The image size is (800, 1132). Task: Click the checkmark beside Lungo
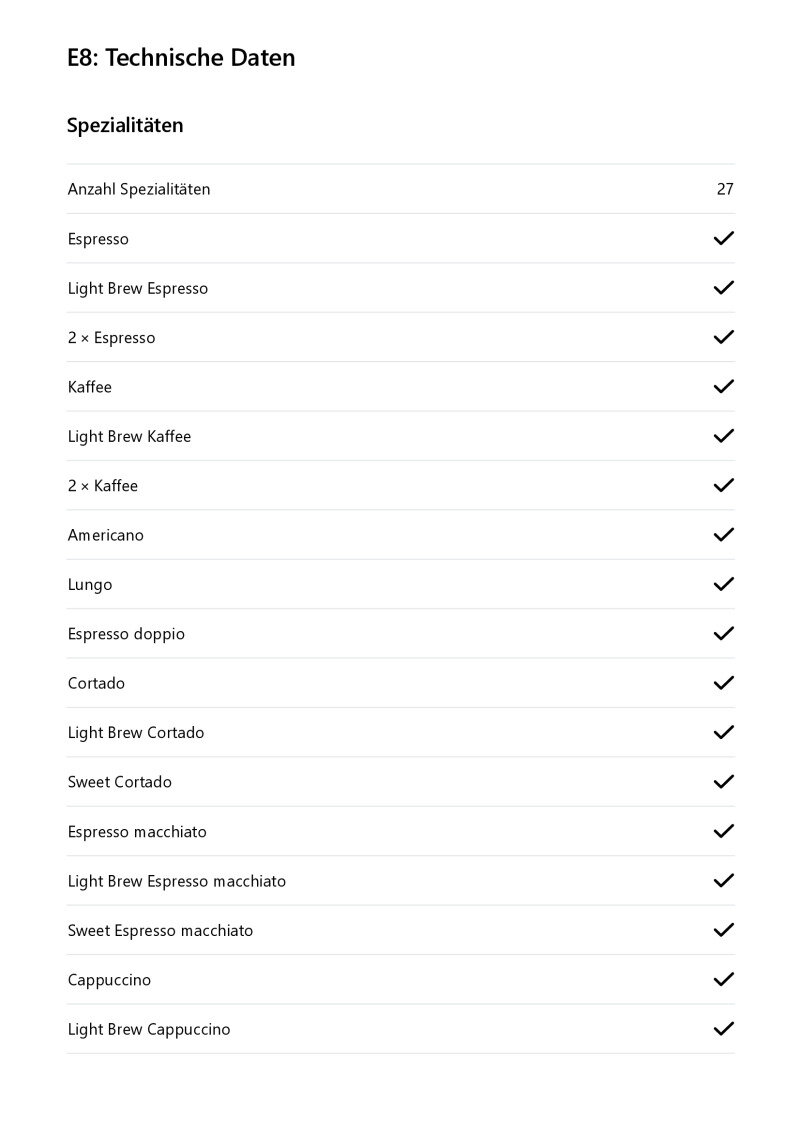(x=723, y=584)
